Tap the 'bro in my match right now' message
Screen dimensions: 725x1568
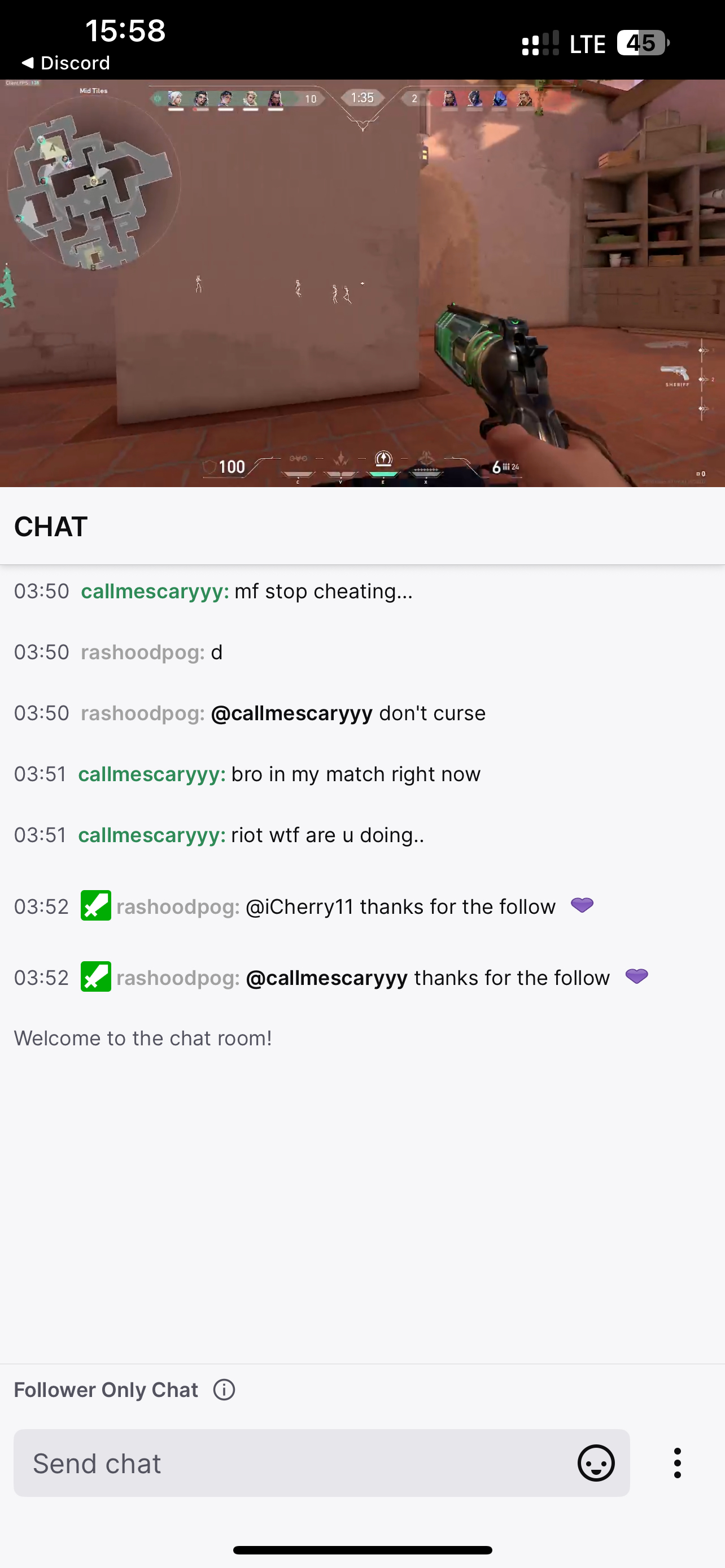tap(356, 774)
